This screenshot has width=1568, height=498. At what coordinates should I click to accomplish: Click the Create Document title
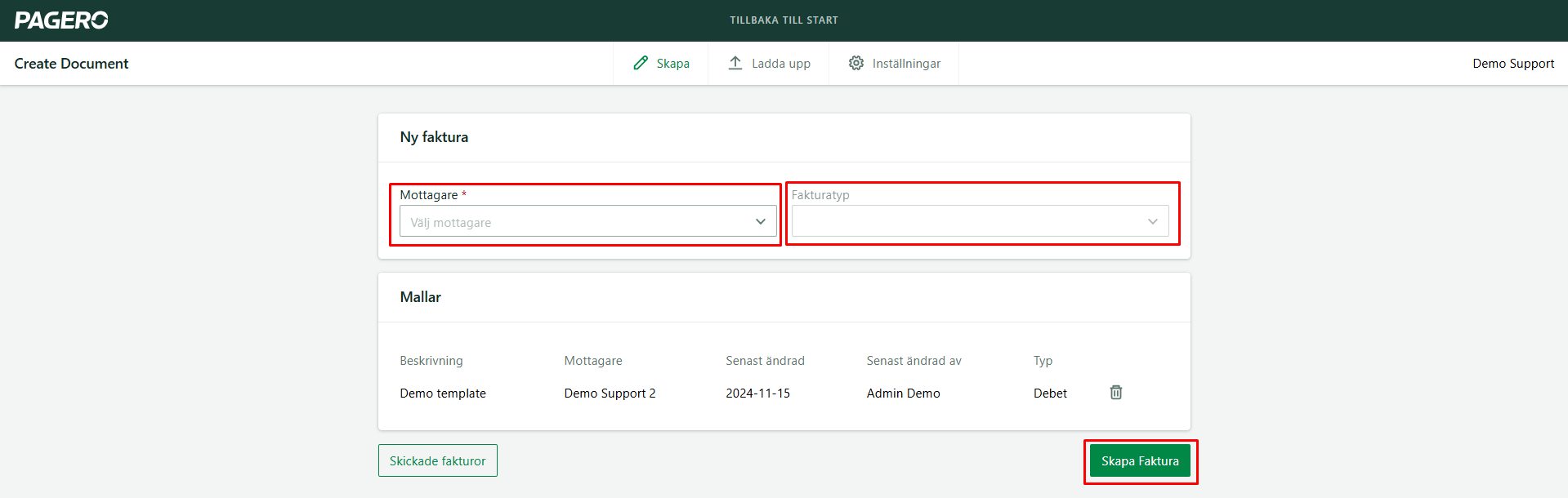tap(71, 64)
